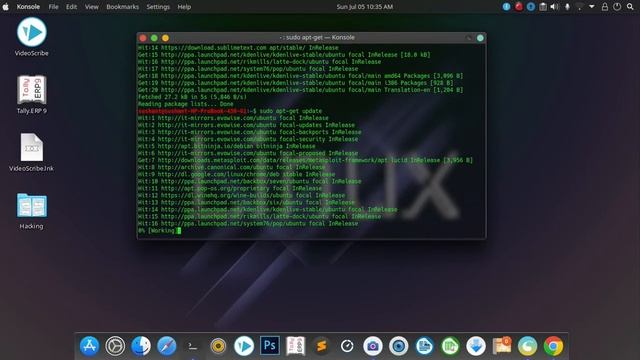This screenshot has height=360, width=640.
Task: Click the dl.google.com chrome Hit:9 line
Action: pyautogui.click(x=236, y=174)
